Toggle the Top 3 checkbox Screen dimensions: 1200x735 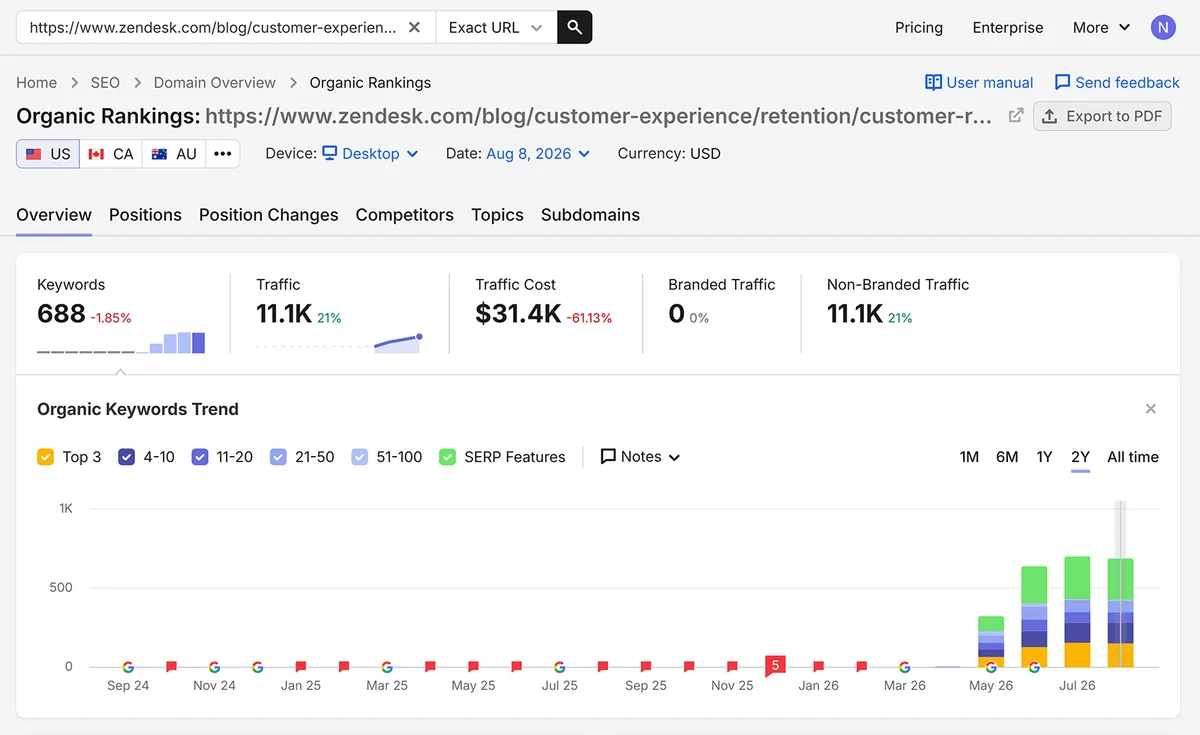[x=45, y=457]
